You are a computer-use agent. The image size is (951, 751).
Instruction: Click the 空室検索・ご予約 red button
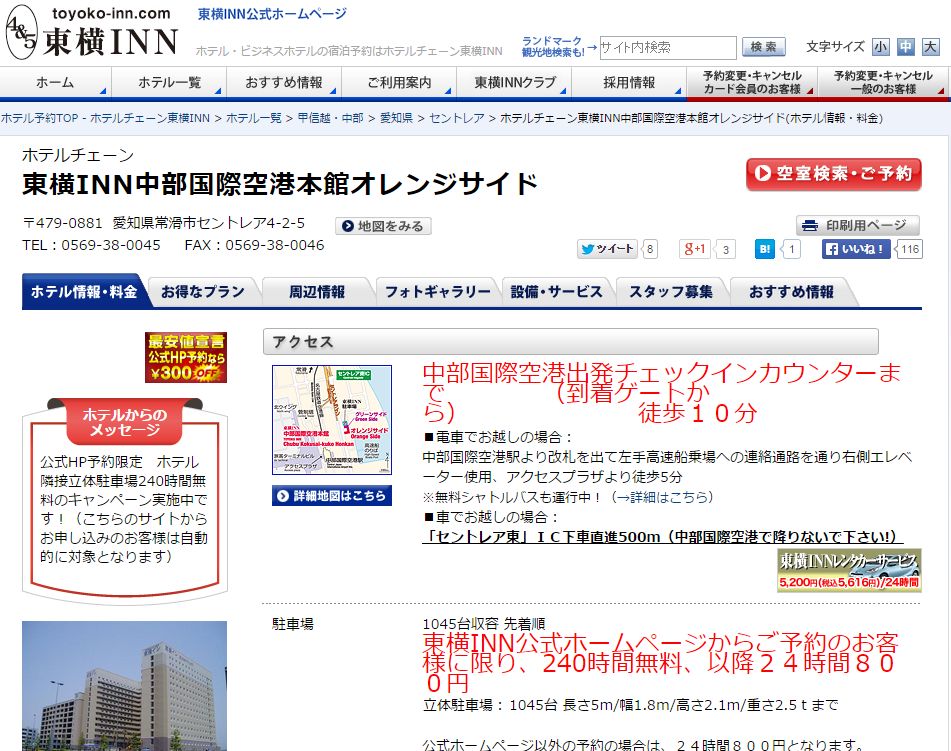point(833,174)
